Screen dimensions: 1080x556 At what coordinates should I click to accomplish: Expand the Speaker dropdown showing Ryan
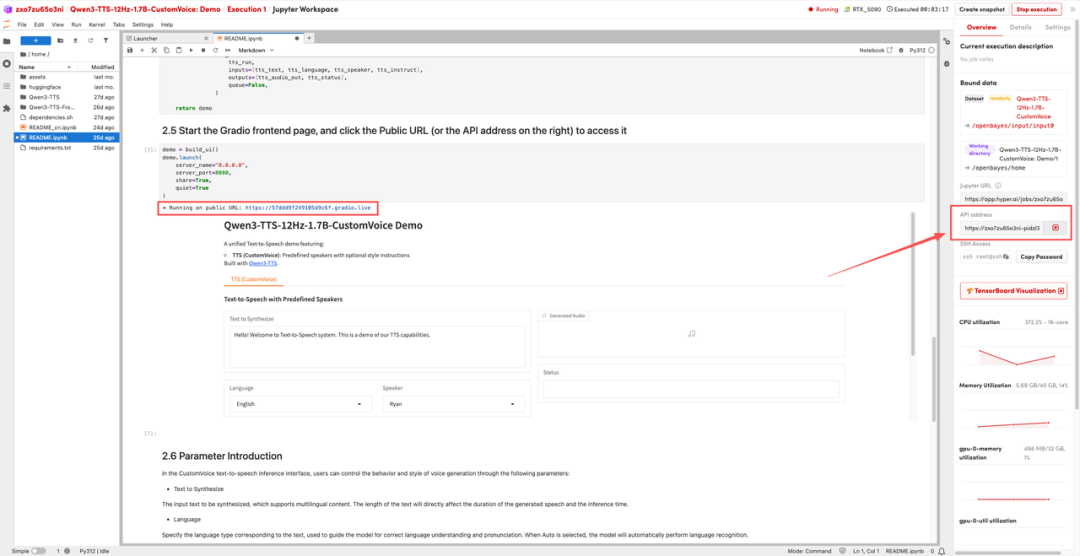pos(452,404)
